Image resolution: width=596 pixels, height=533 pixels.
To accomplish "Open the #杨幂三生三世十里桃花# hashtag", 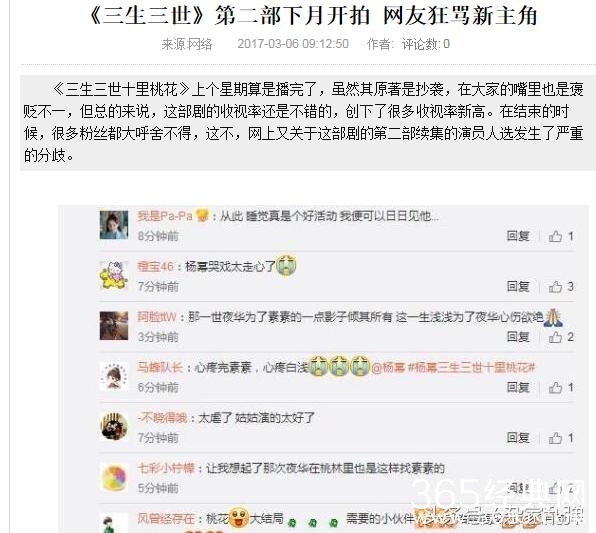I will pos(471,368).
